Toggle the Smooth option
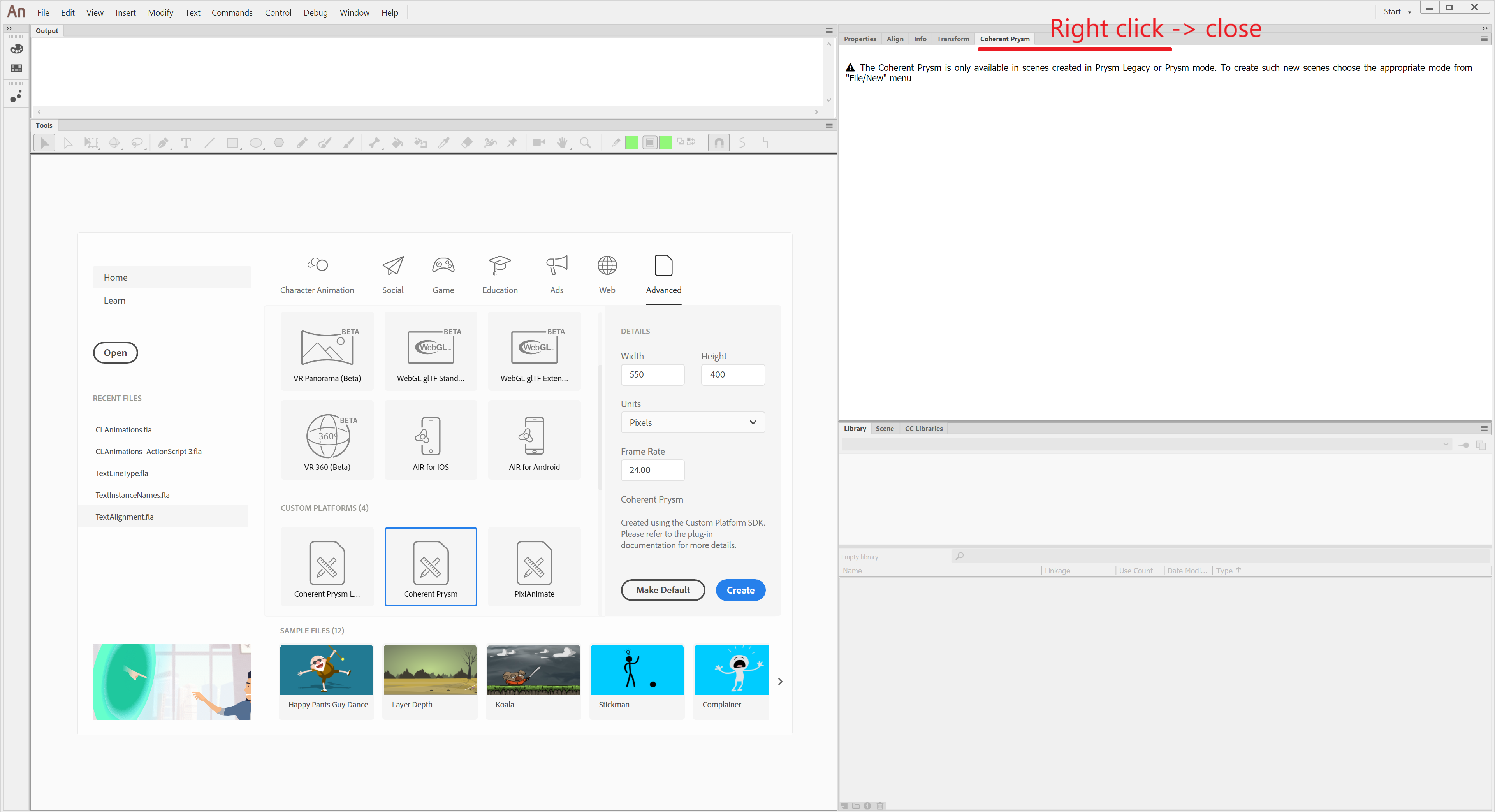This screenshot has width=1495, height=812. tap(742, 143)
